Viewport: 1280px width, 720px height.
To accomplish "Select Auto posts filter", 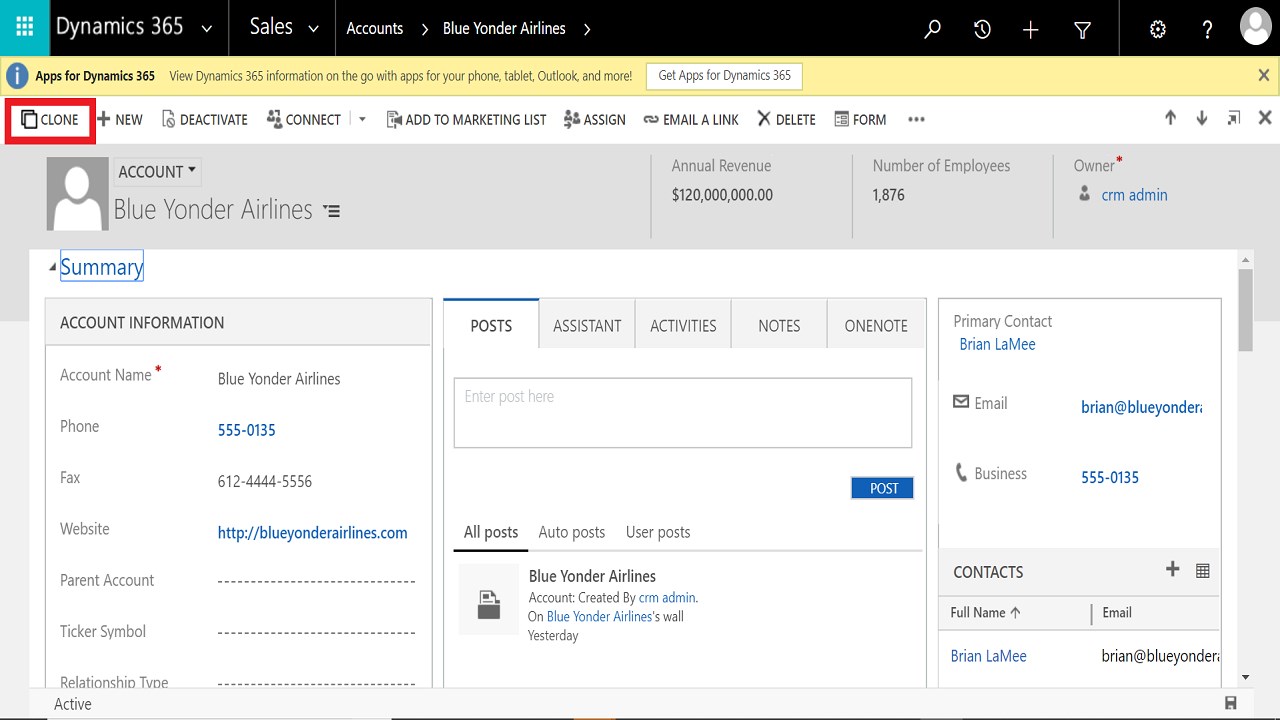I will [x=572, y=532].
